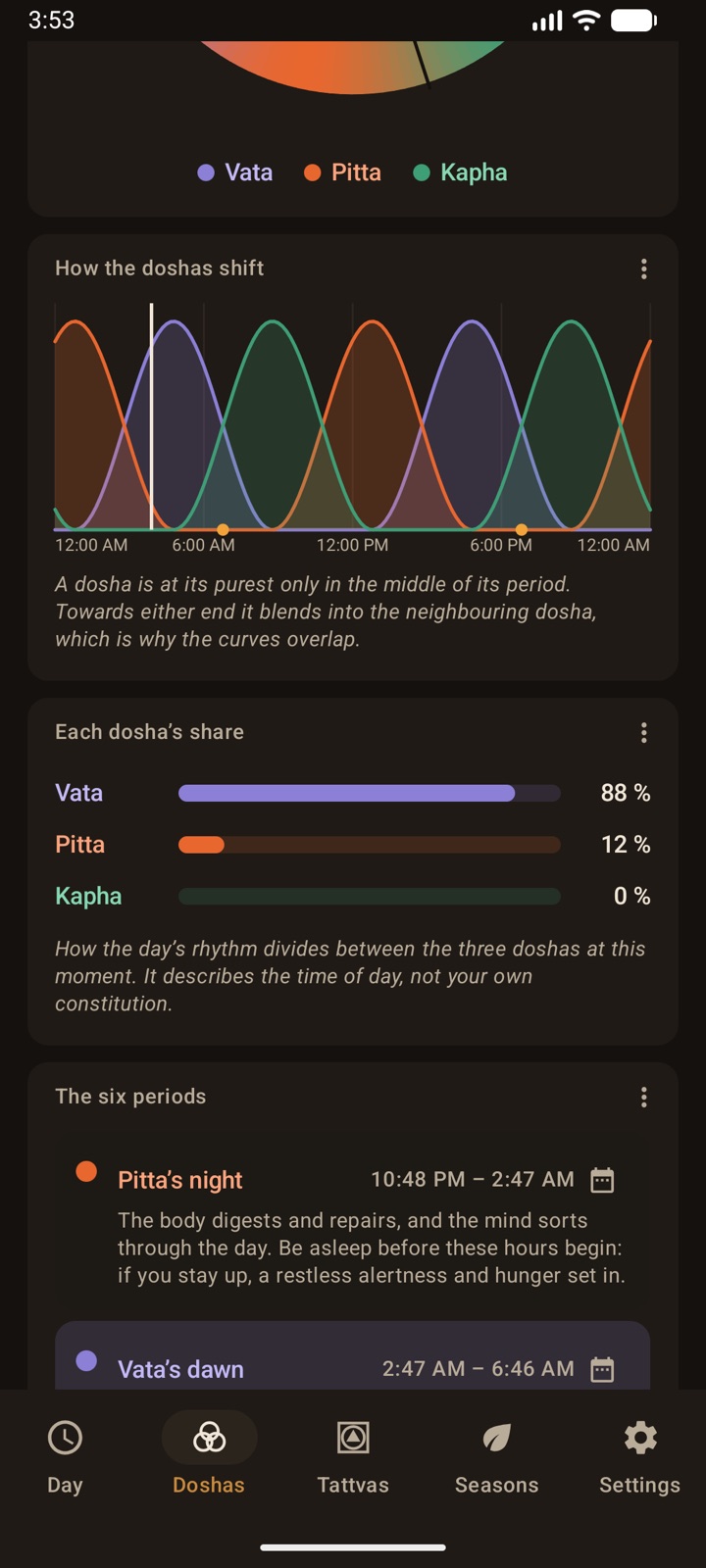Open options menu for The six periods

coord(643,1097)
